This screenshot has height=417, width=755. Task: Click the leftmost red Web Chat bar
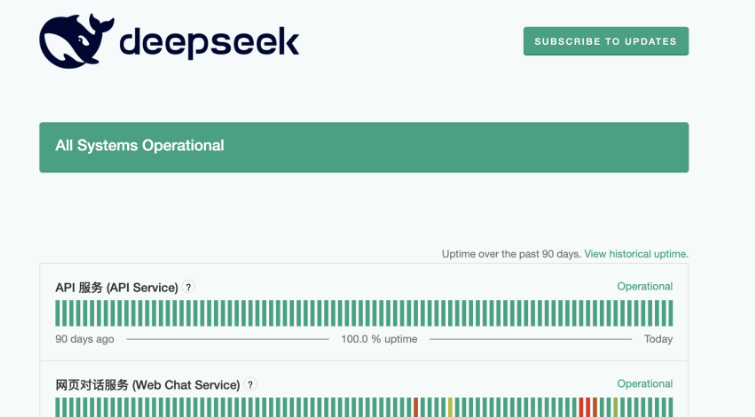[x=416, y=407]
